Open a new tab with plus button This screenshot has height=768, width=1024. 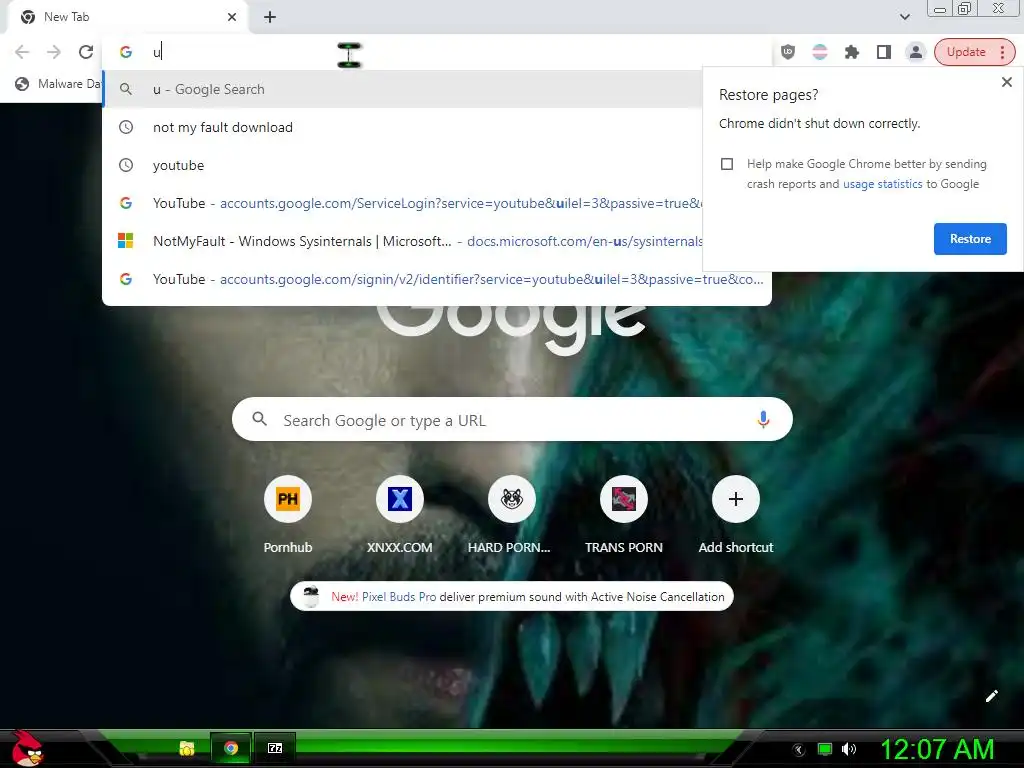[270, 17]
